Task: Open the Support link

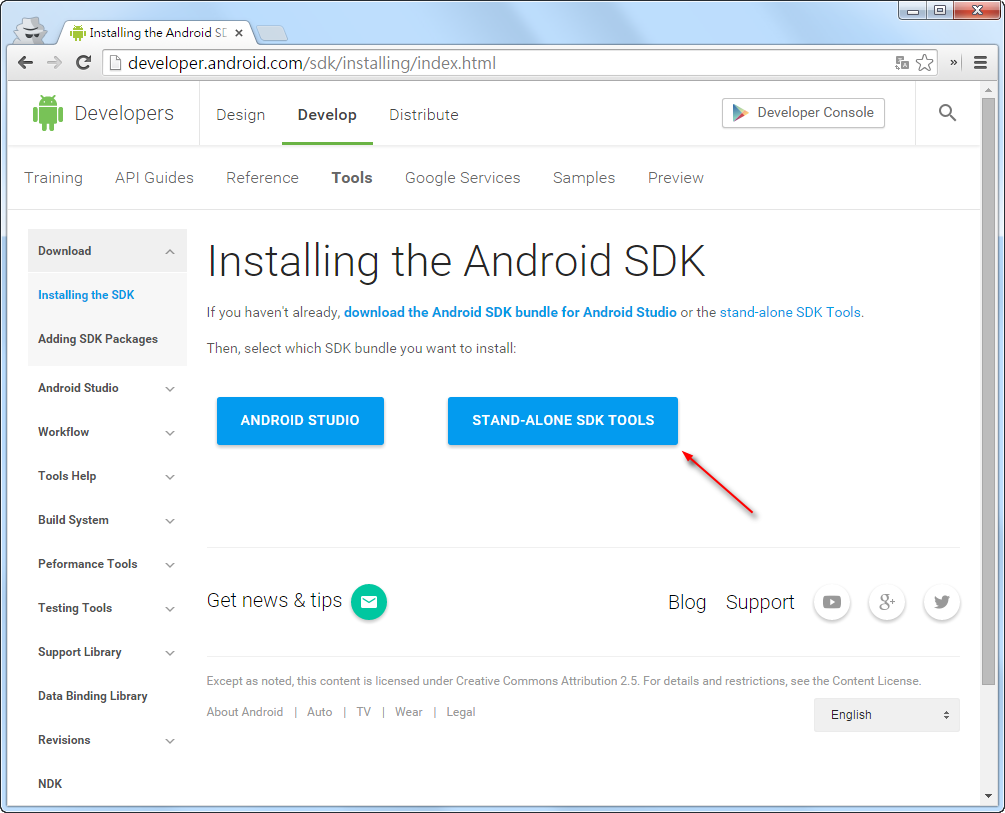Action: tap(760, 603)
